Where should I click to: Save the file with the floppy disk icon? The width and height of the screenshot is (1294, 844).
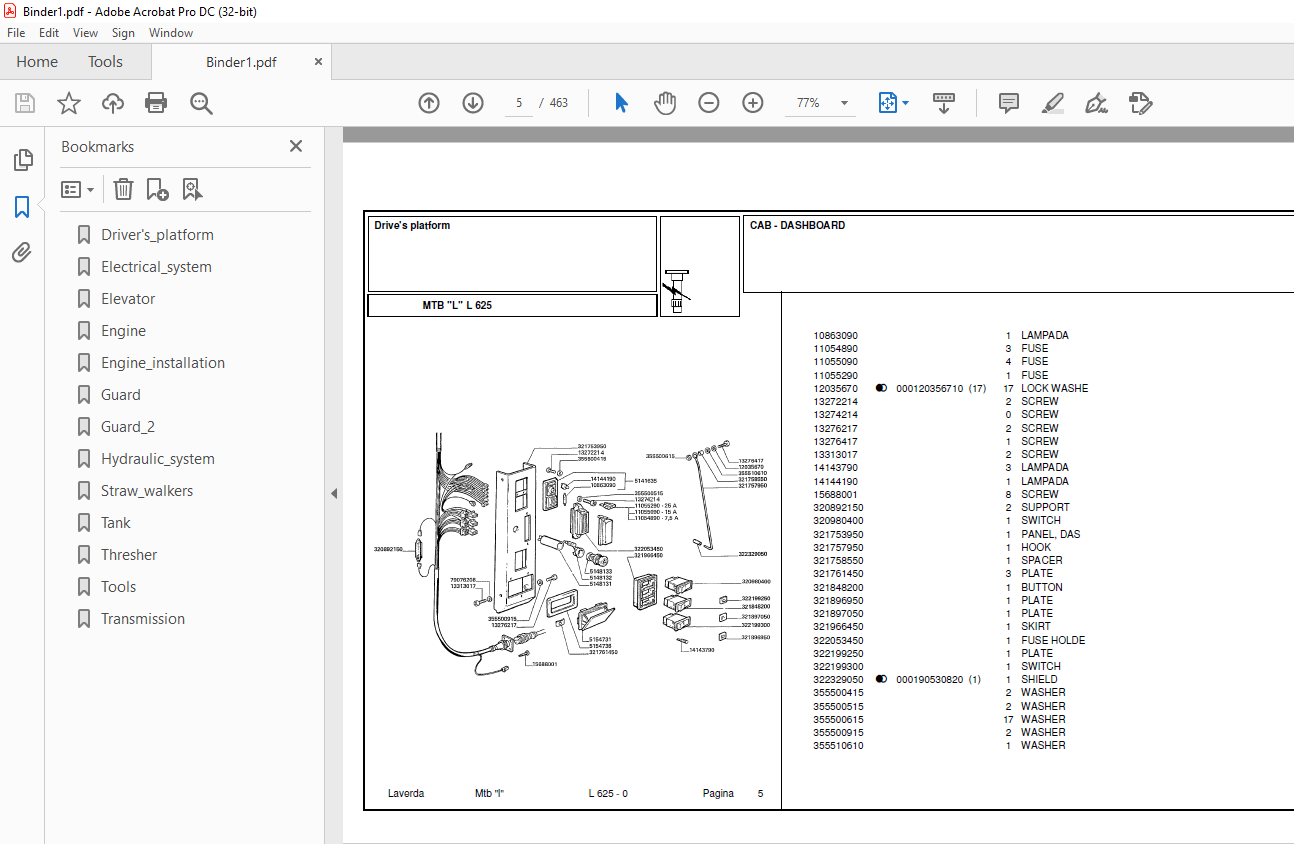[25, 103]
